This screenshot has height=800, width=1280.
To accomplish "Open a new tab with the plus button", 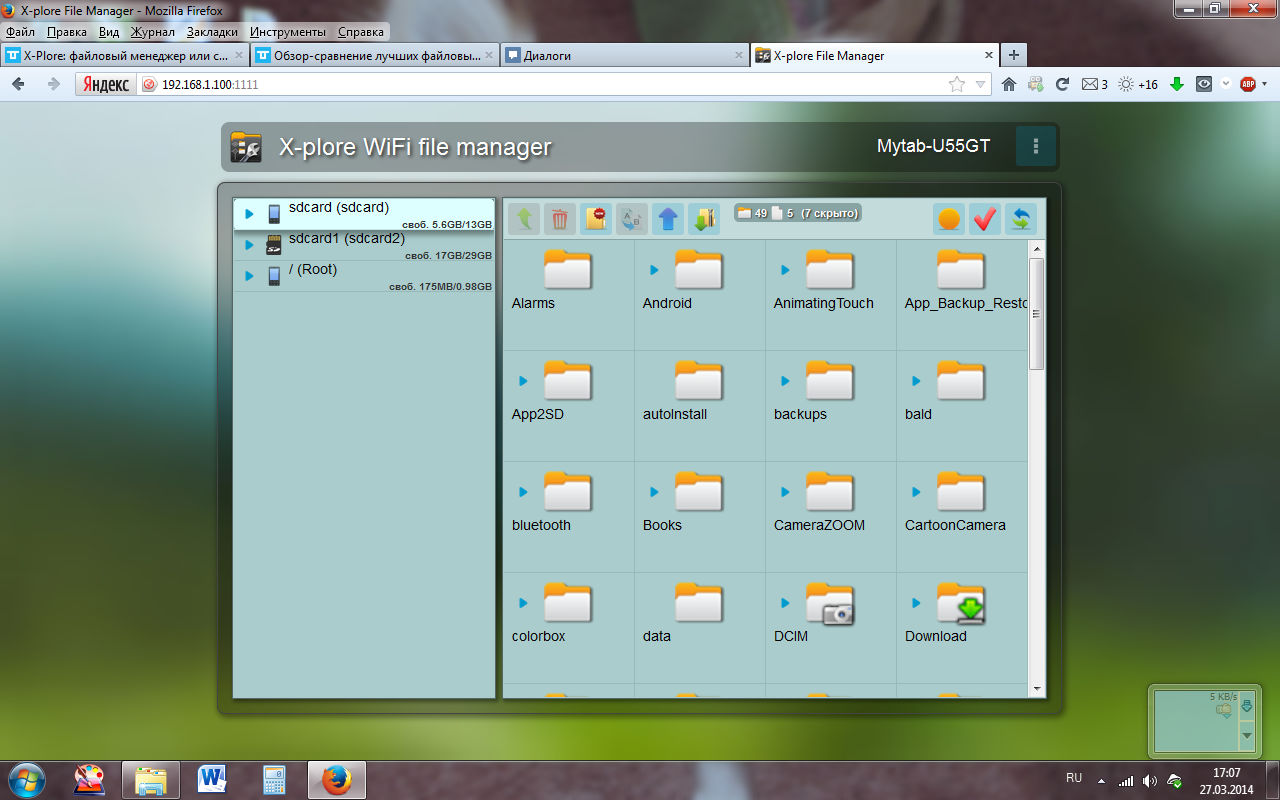I will (1013, 55).
